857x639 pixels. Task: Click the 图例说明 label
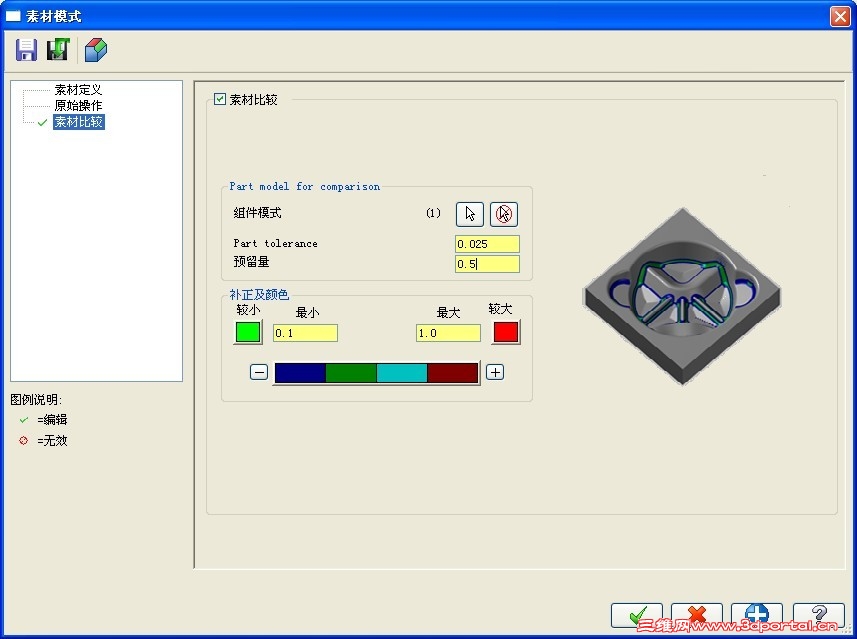pos(36,400)
